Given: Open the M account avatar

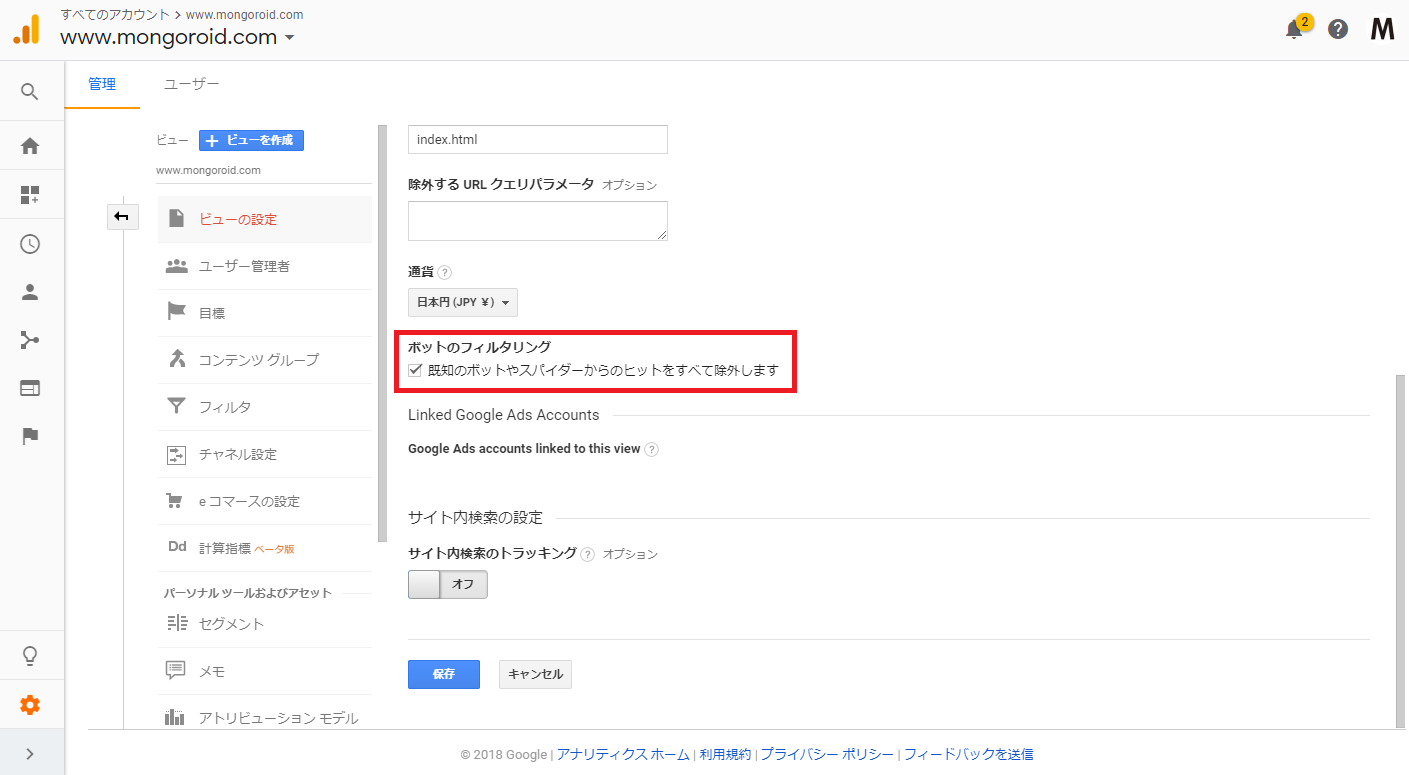Looking at the screenshot, I should [x=1382, y=29].
